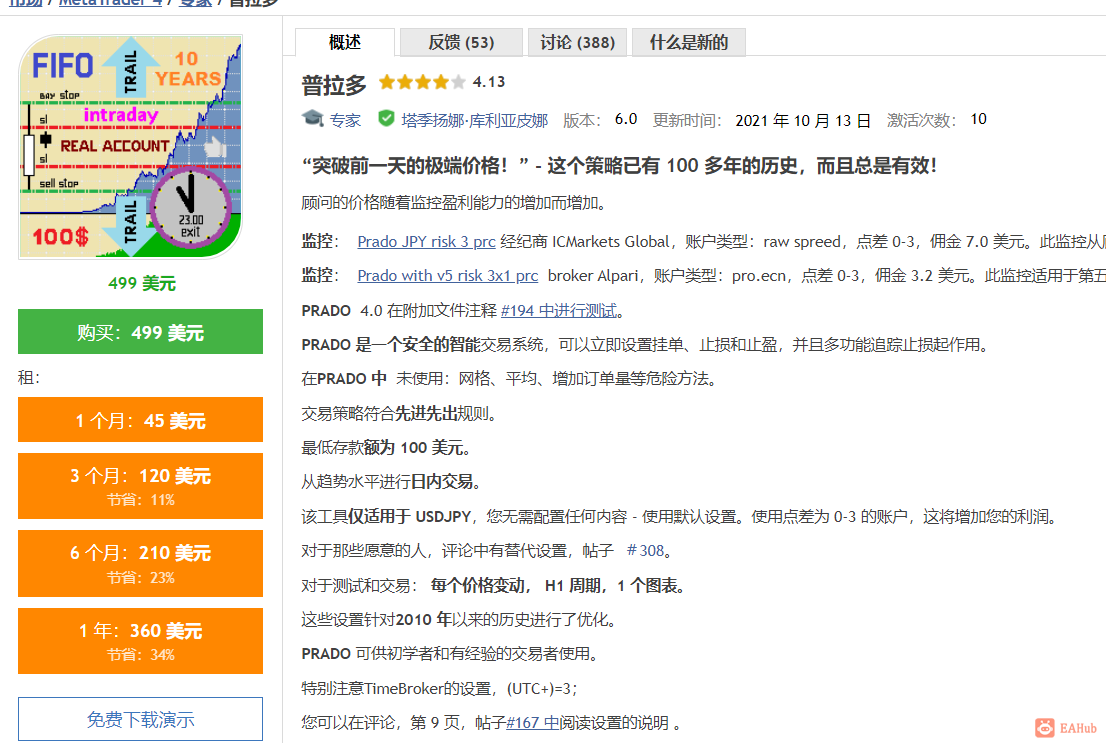The image size is (1106, 743).
Task: Click the green verified shield icon
Action: pos(386,119)
